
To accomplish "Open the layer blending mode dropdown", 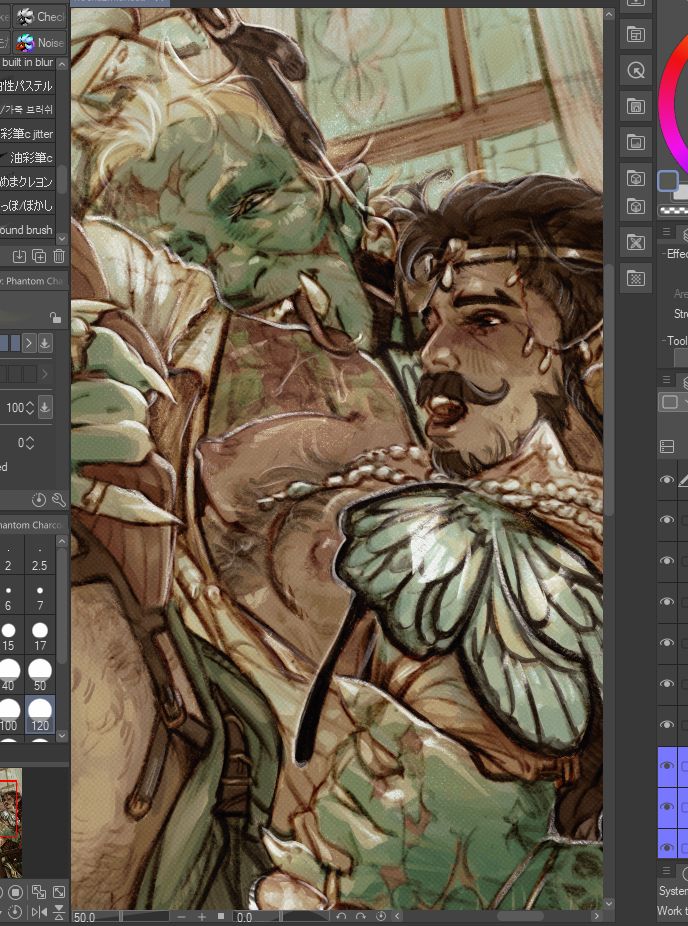I will pyautogui.click(x=673, y=402).
